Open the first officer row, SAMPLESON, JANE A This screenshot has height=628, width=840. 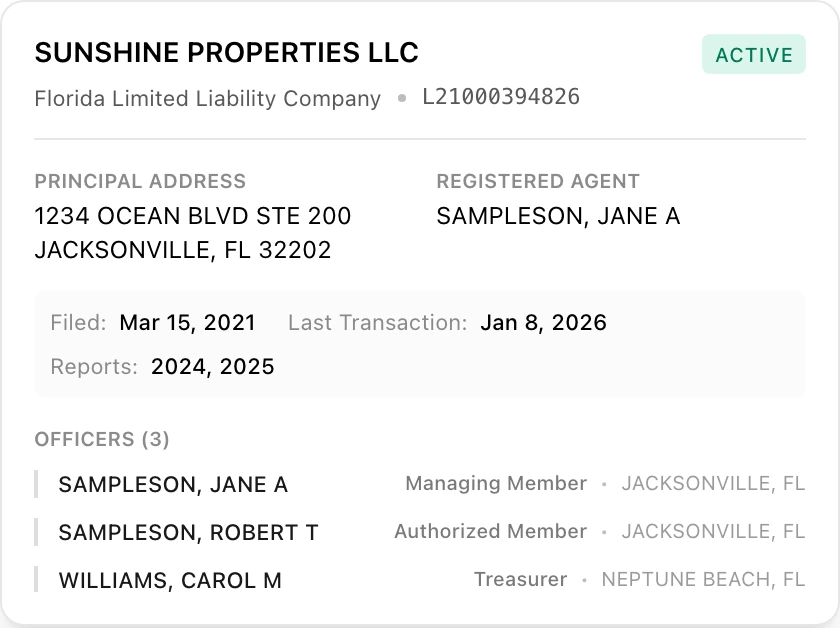point(173,485)
